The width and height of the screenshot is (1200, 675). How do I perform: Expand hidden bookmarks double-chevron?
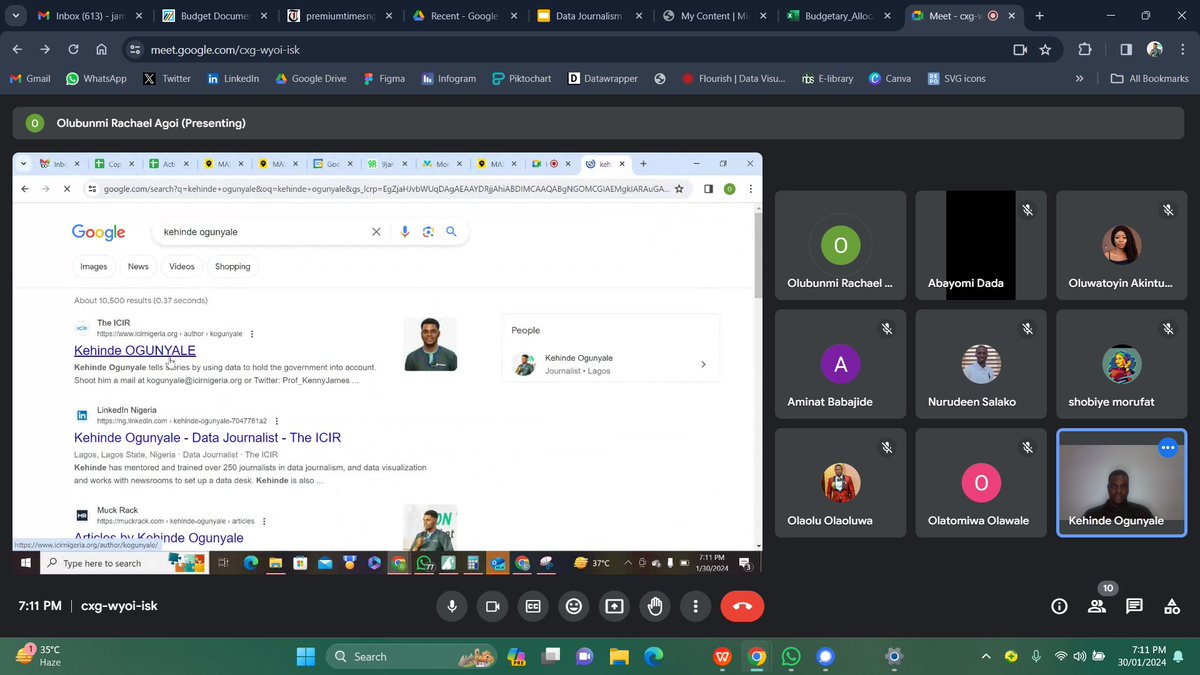pyautogui.click(x=1079, y=78)
